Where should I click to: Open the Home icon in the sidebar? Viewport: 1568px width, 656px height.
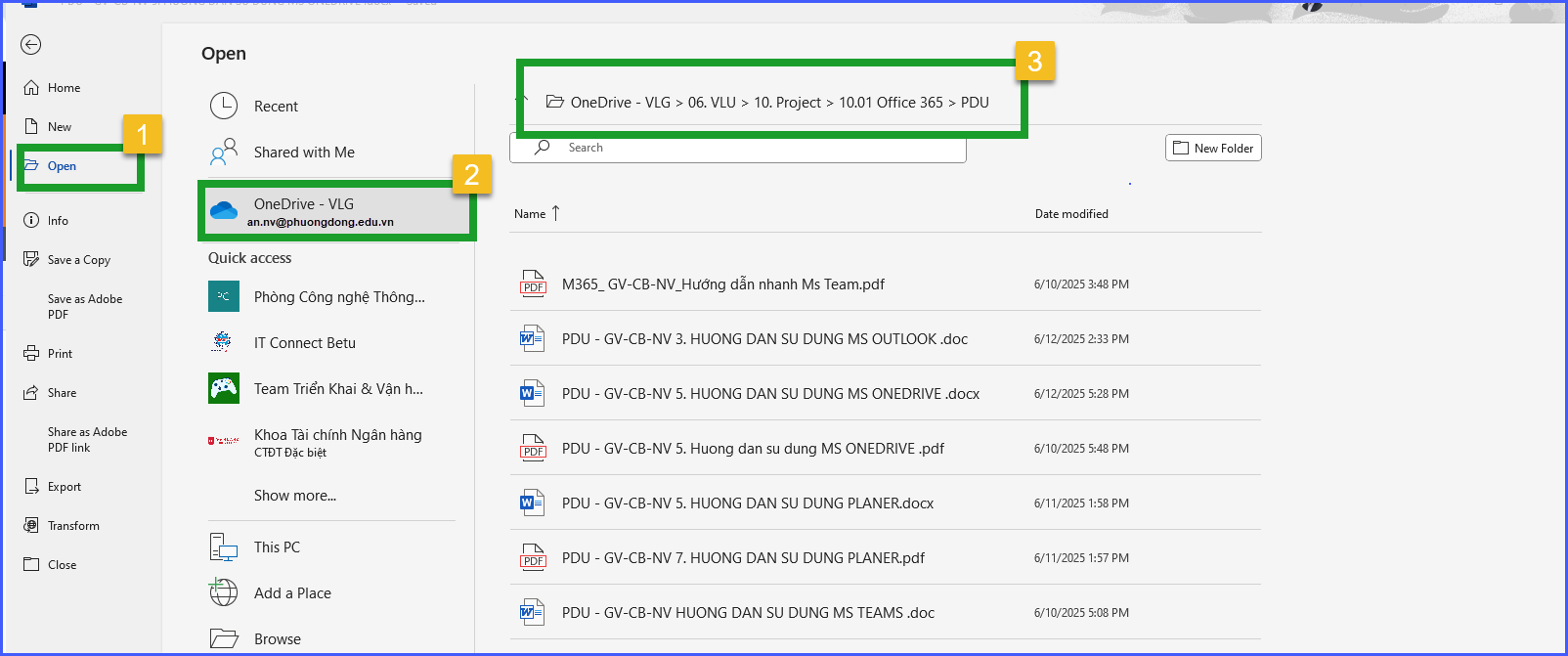coord(31,87)
